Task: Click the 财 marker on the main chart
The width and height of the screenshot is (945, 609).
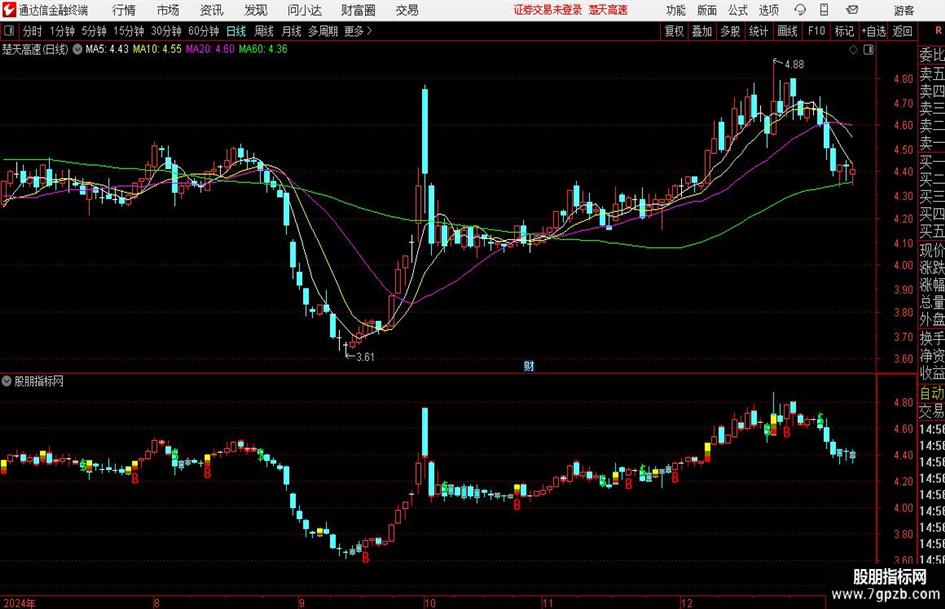Action: point(529,365)
